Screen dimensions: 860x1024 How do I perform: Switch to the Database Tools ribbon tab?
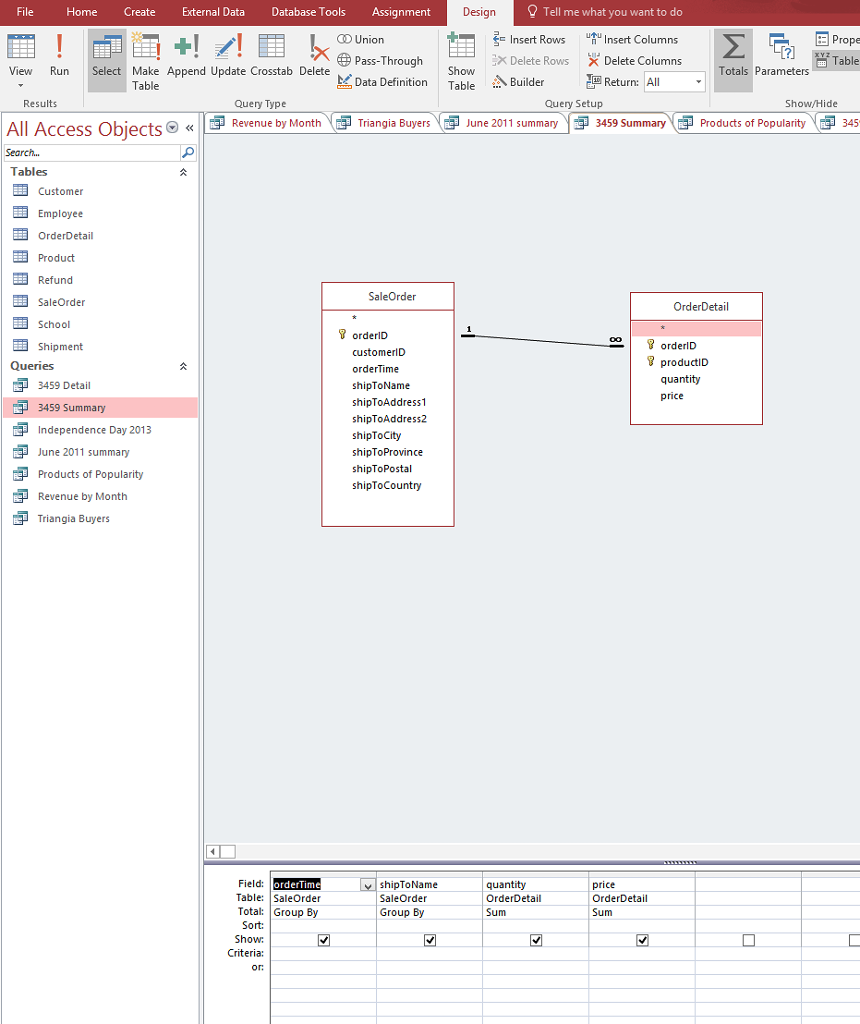coord(308,12)
